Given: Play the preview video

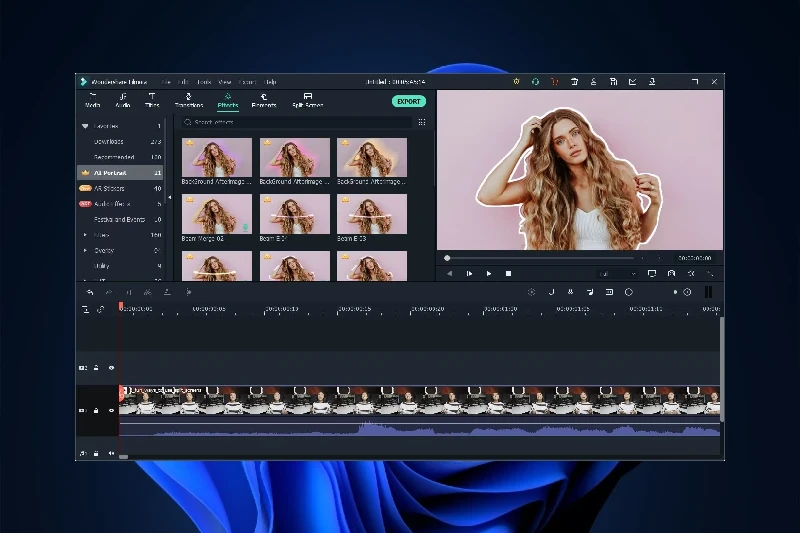Looking at the screenshot, I should tap(489, 274).
